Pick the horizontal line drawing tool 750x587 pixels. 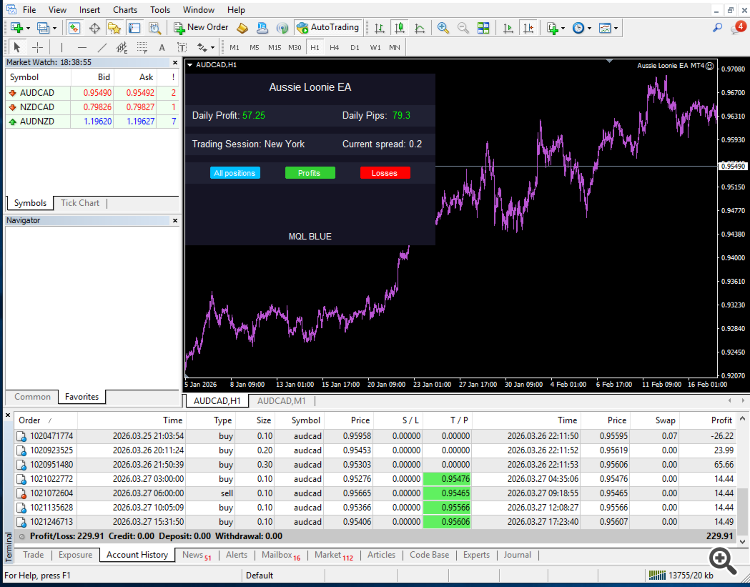click(x=82, y=47)
